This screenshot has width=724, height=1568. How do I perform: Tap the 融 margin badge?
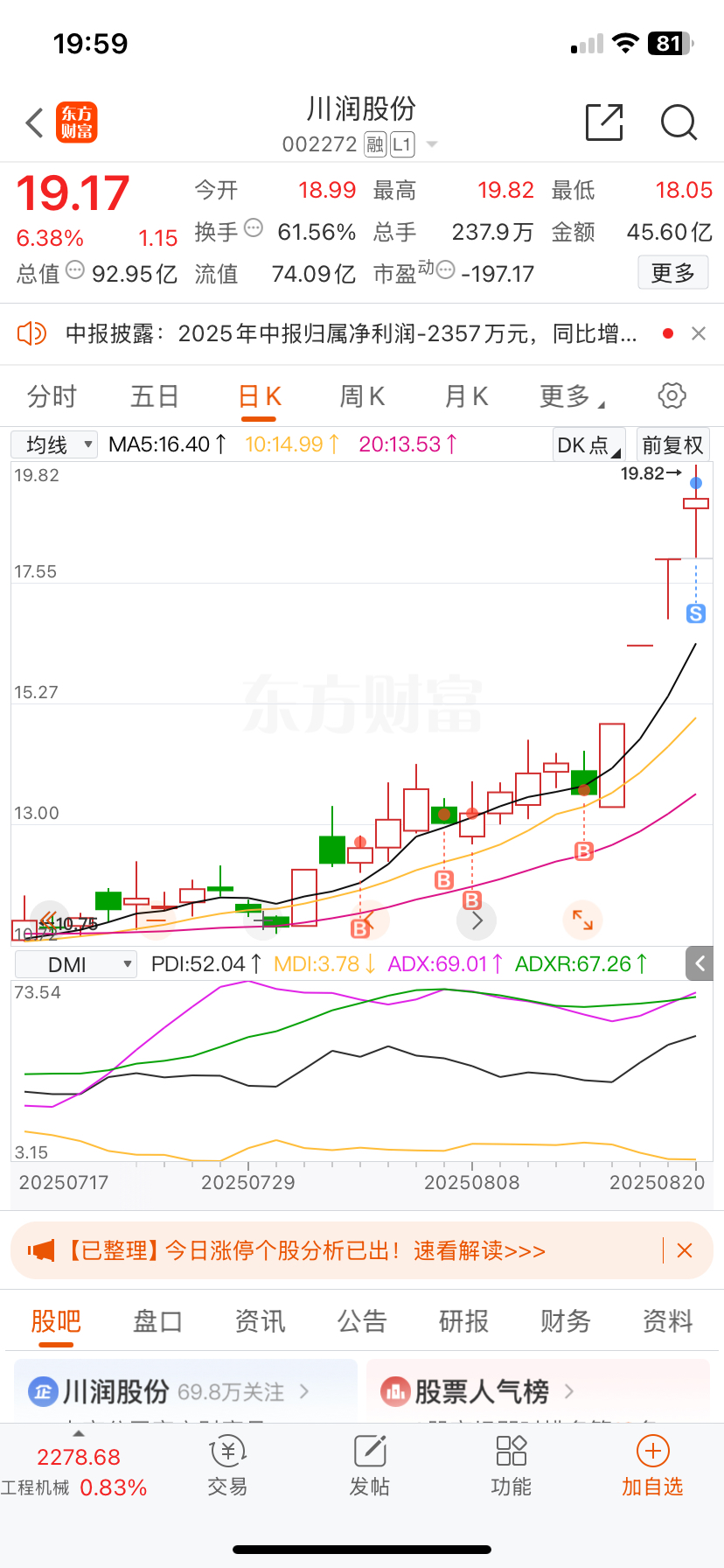click(x=375, y=144)
